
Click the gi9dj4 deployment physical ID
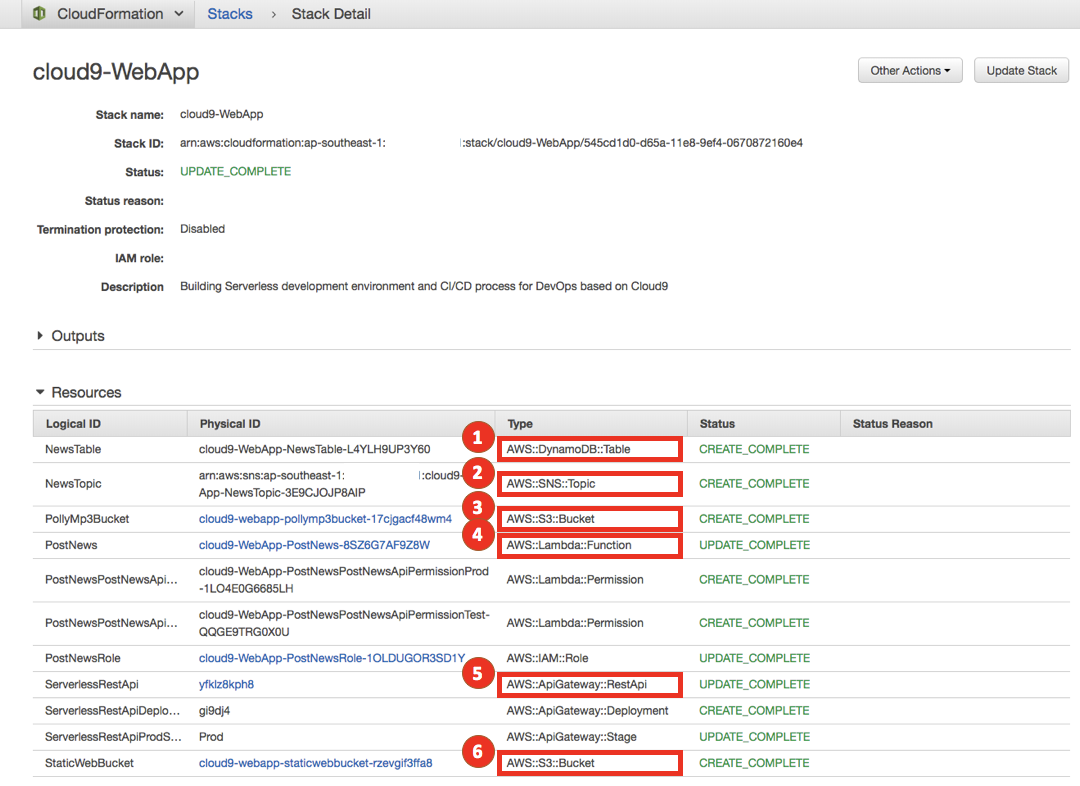pyautogui.click(x=214, y=710)
